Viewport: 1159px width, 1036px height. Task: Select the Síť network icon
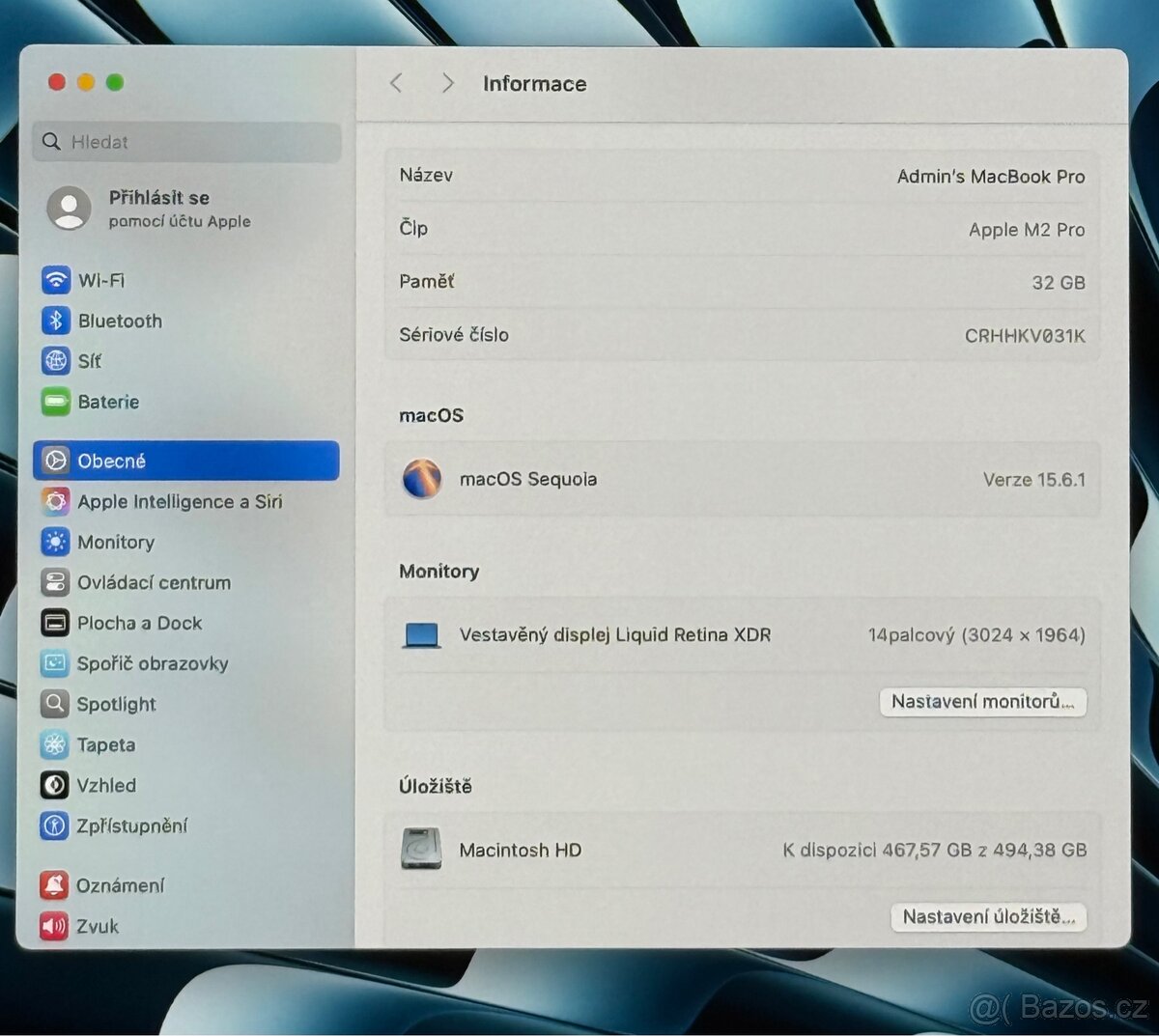click(x=56, y=361)
